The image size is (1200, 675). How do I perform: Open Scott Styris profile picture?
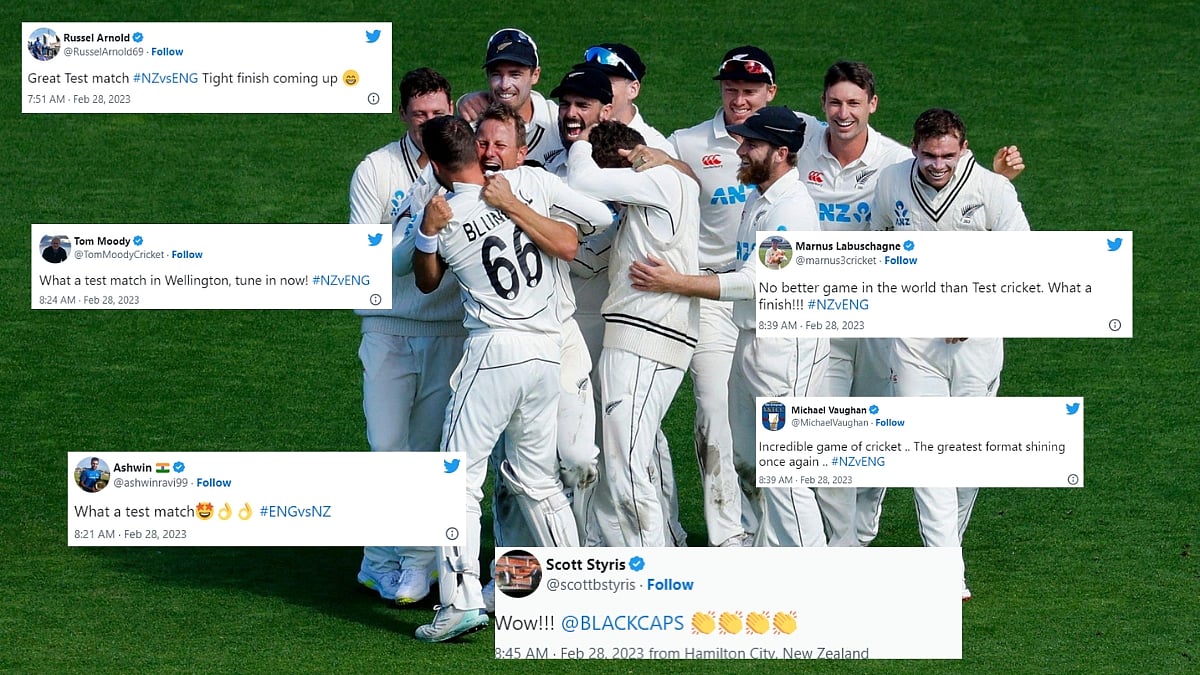(x=518, y=574)
